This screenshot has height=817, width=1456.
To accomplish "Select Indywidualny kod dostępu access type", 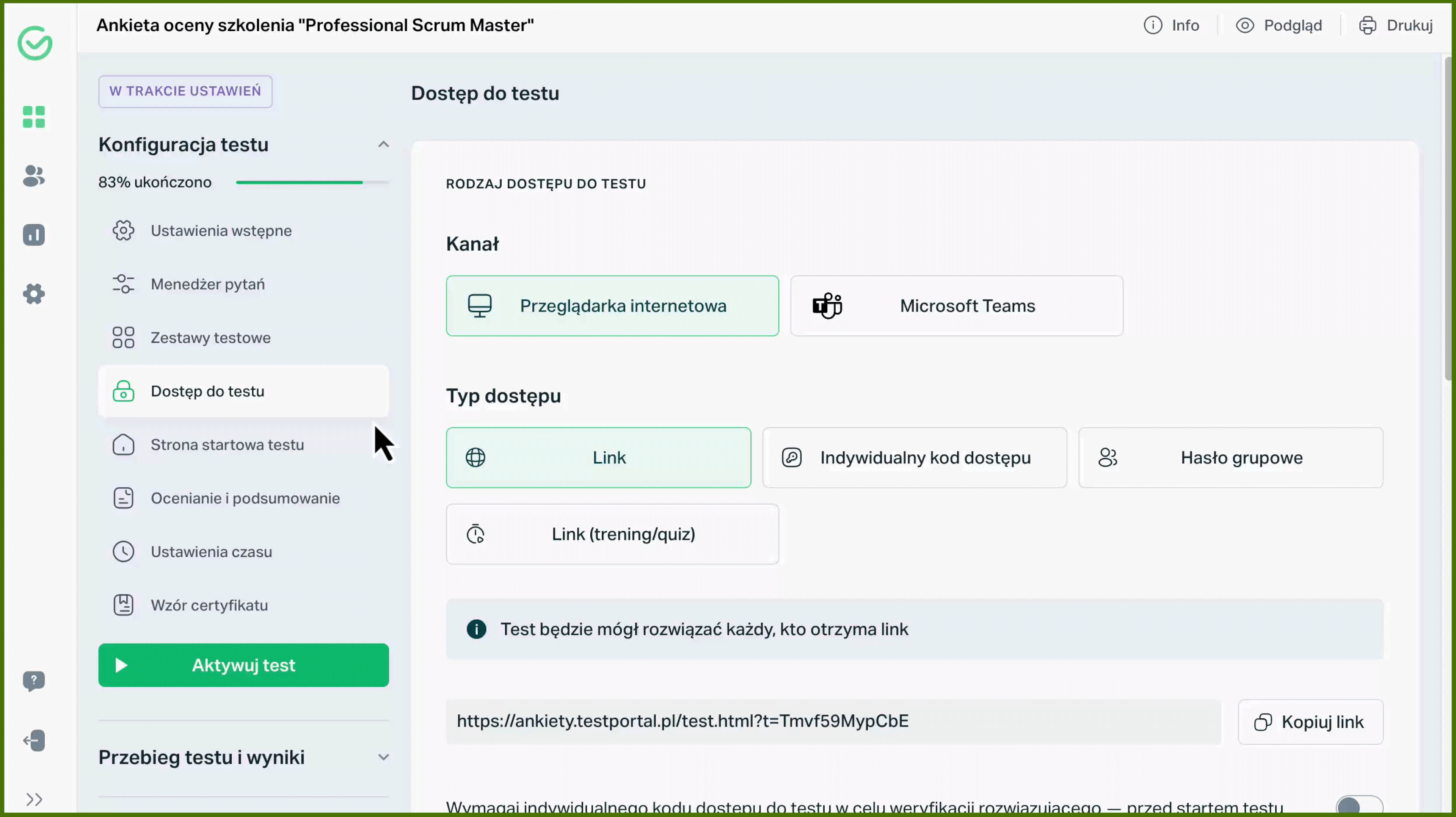I will [914, 458].
